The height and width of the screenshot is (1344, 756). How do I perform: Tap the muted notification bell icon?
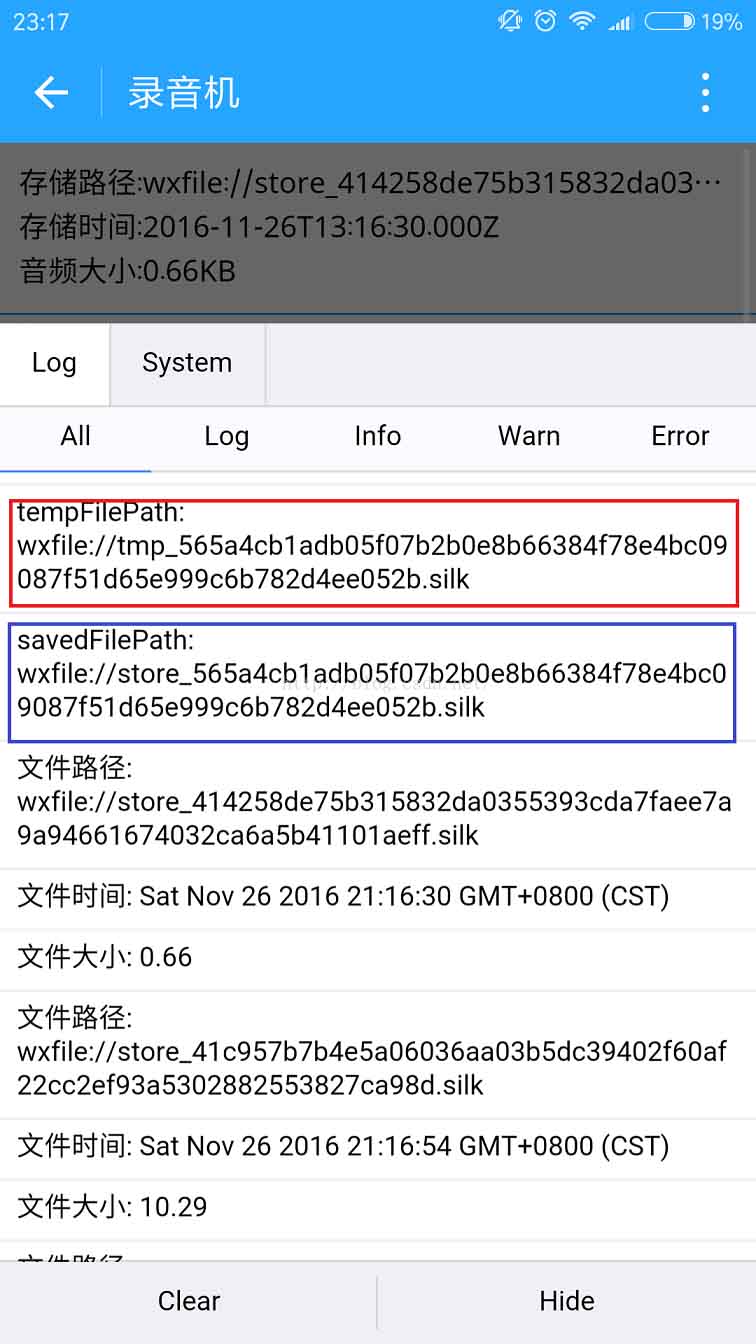tap(510, 21)
